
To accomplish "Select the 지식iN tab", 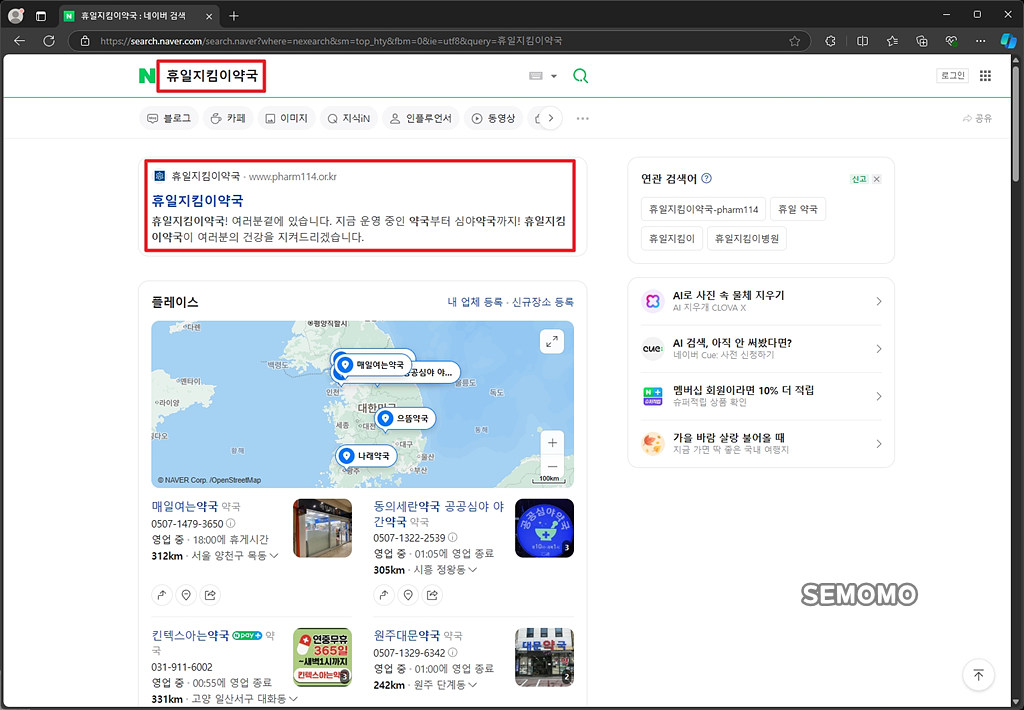I will tap(349, 118).
